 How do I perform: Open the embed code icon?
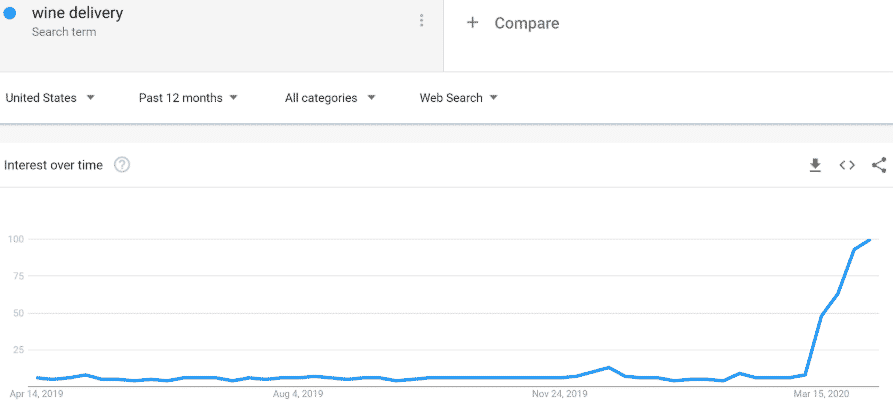click(x=847, y=165)
